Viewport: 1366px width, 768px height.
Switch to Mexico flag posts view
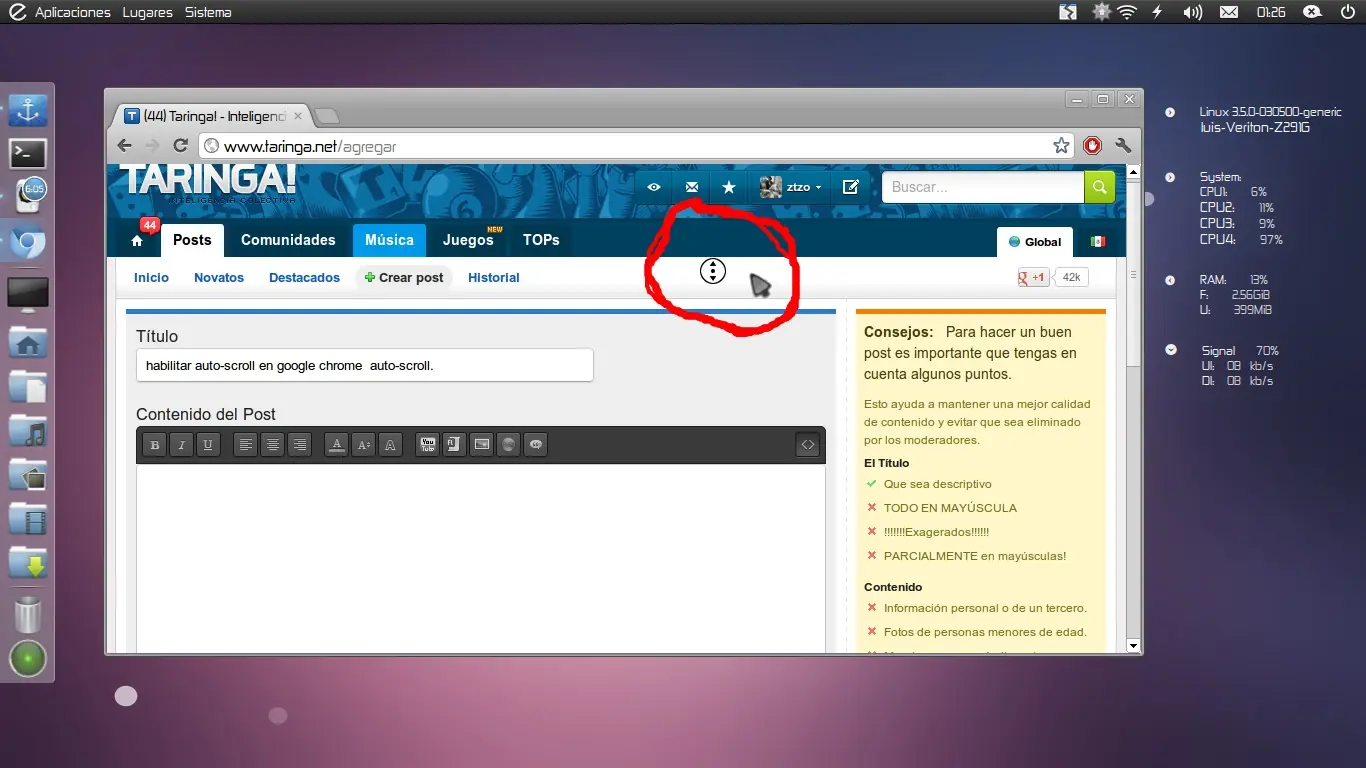point(1098,242)
